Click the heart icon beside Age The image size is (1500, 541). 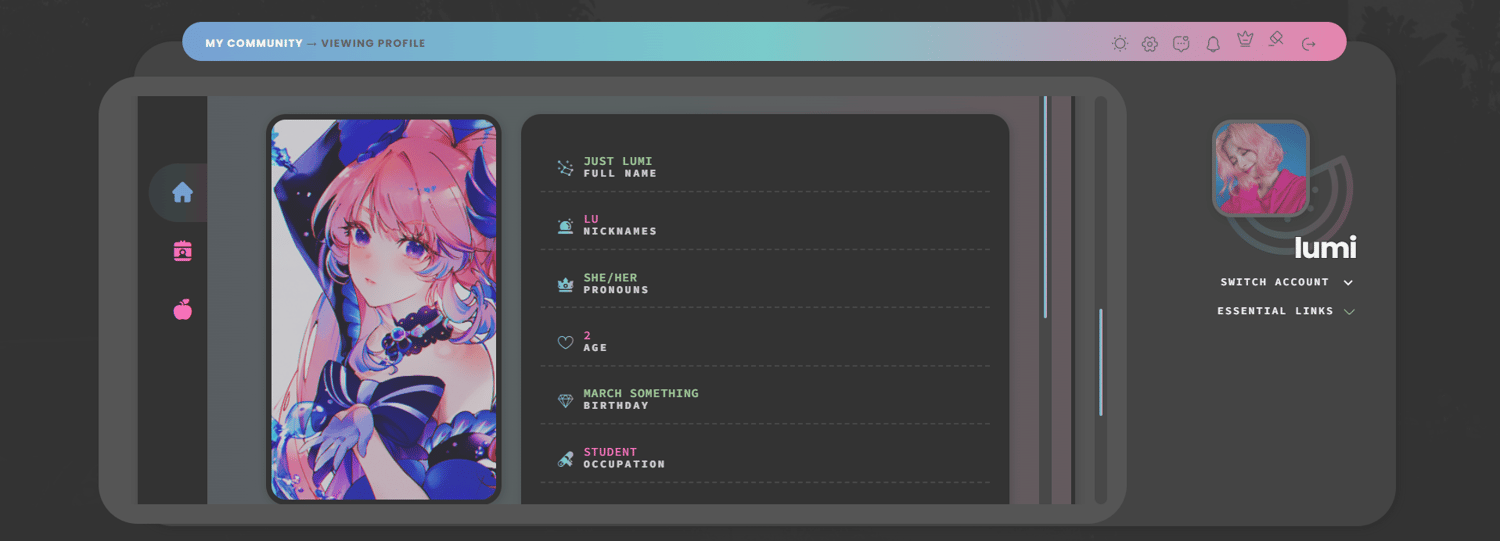pos(565,342)
